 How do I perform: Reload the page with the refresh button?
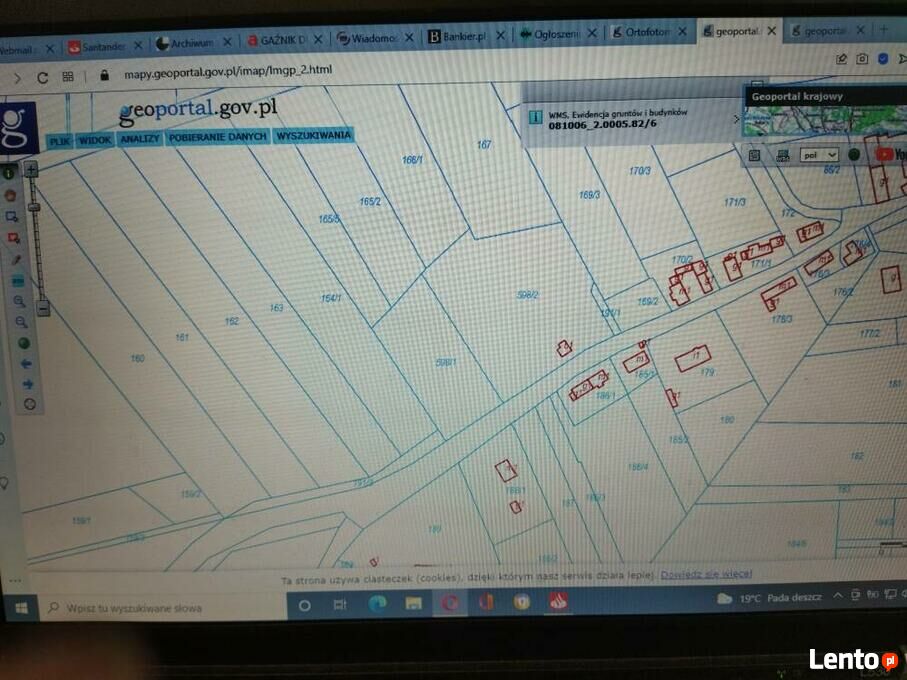tap(42, 77)
